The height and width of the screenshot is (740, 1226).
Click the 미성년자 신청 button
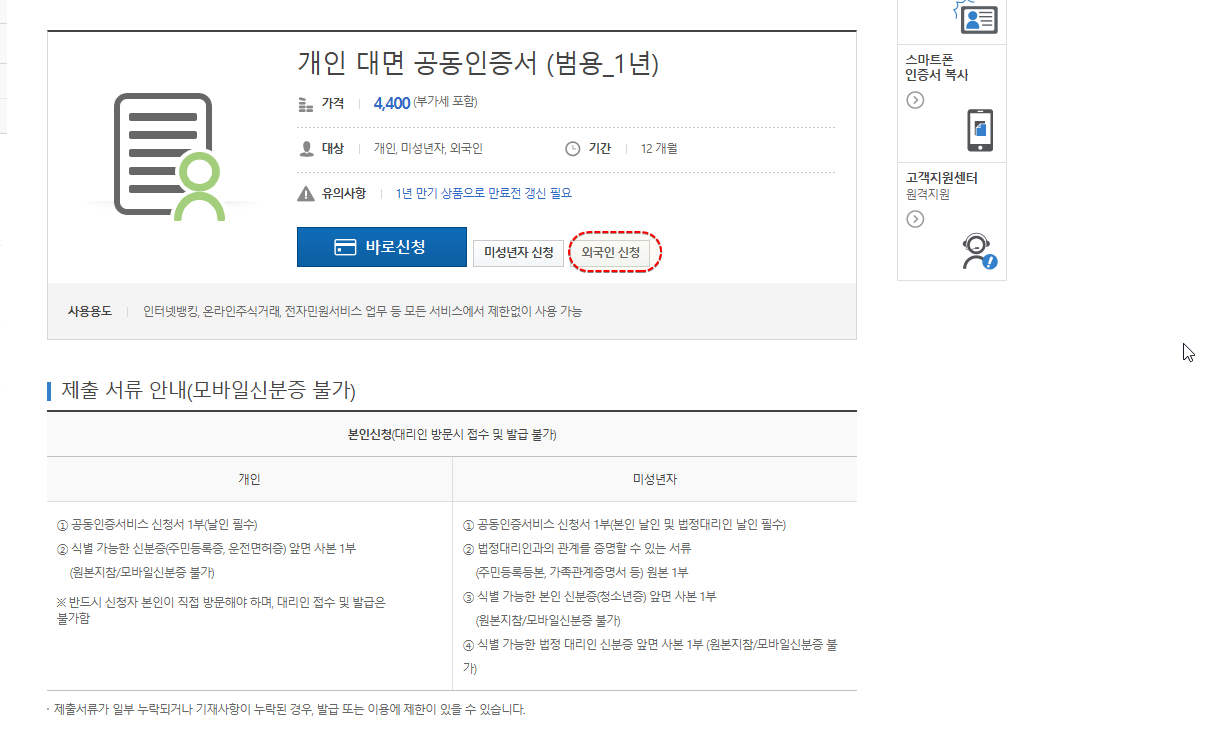pyautogui.click(x=518, y=253)
